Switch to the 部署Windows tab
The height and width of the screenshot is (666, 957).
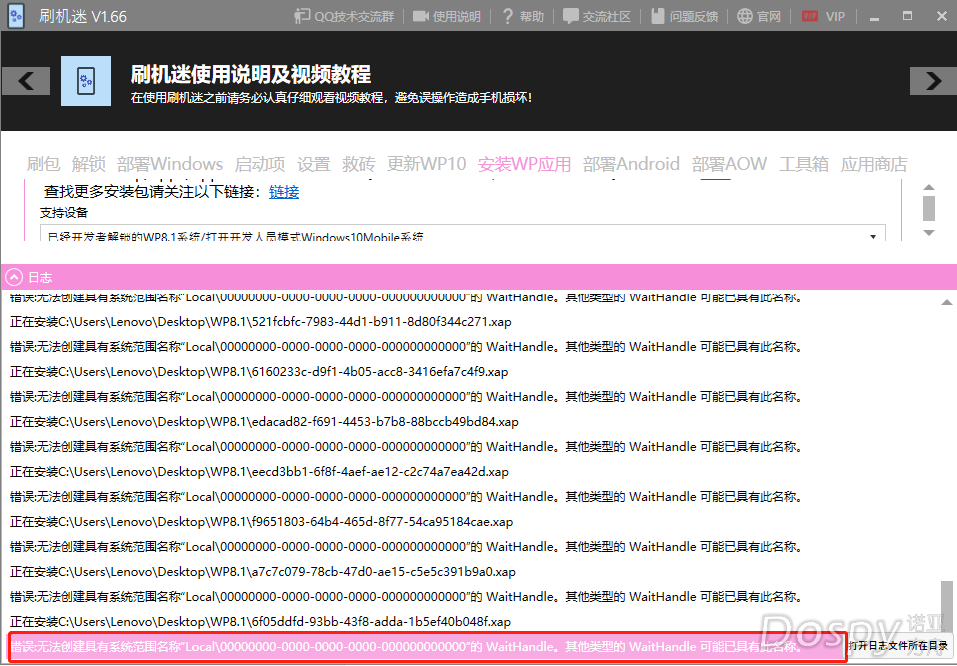(x=170, y=164)
